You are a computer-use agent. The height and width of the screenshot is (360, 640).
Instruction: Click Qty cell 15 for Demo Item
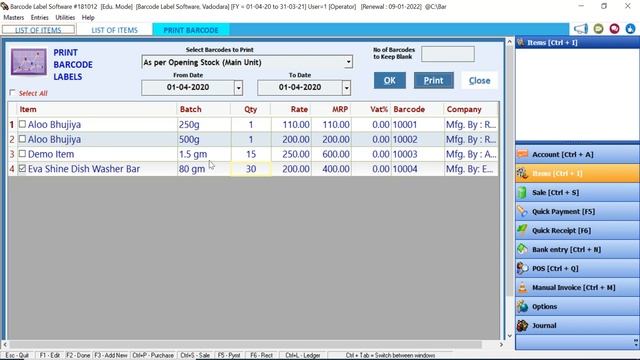tap(251, 154)
